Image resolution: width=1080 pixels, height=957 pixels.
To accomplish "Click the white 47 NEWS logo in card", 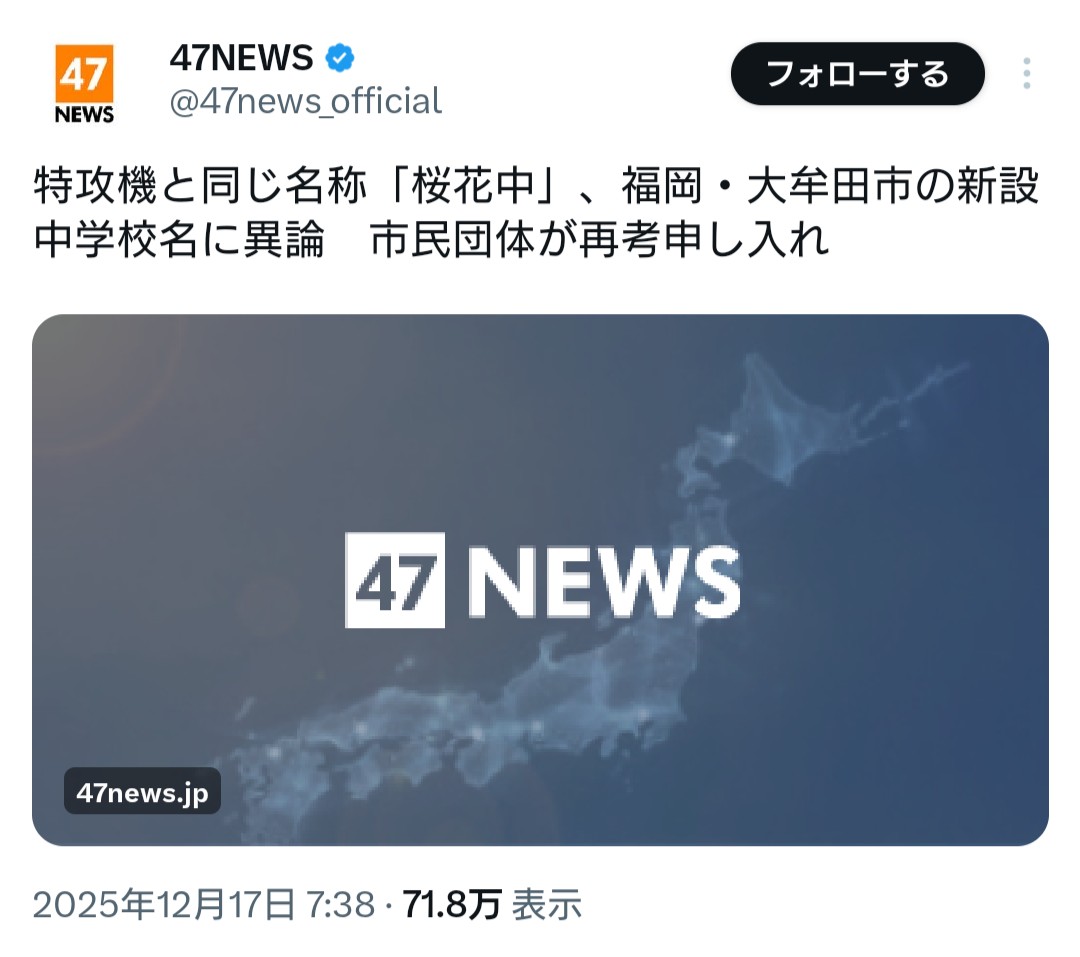I will pyautogui.click(x=542, y=580).
